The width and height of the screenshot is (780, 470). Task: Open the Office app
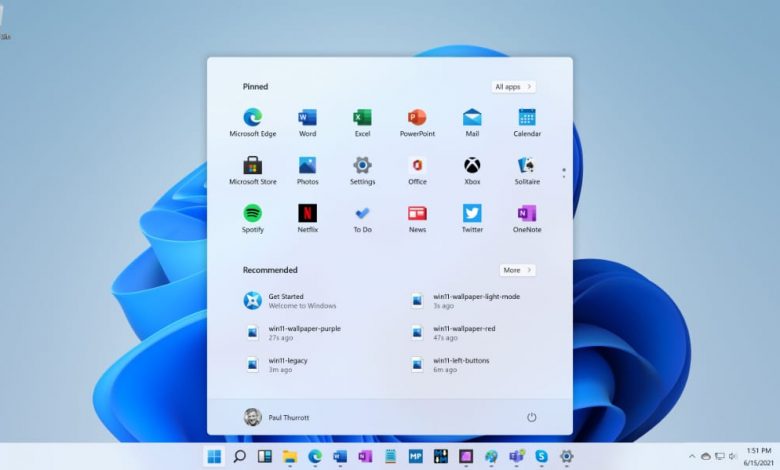(x=417, y=170)
